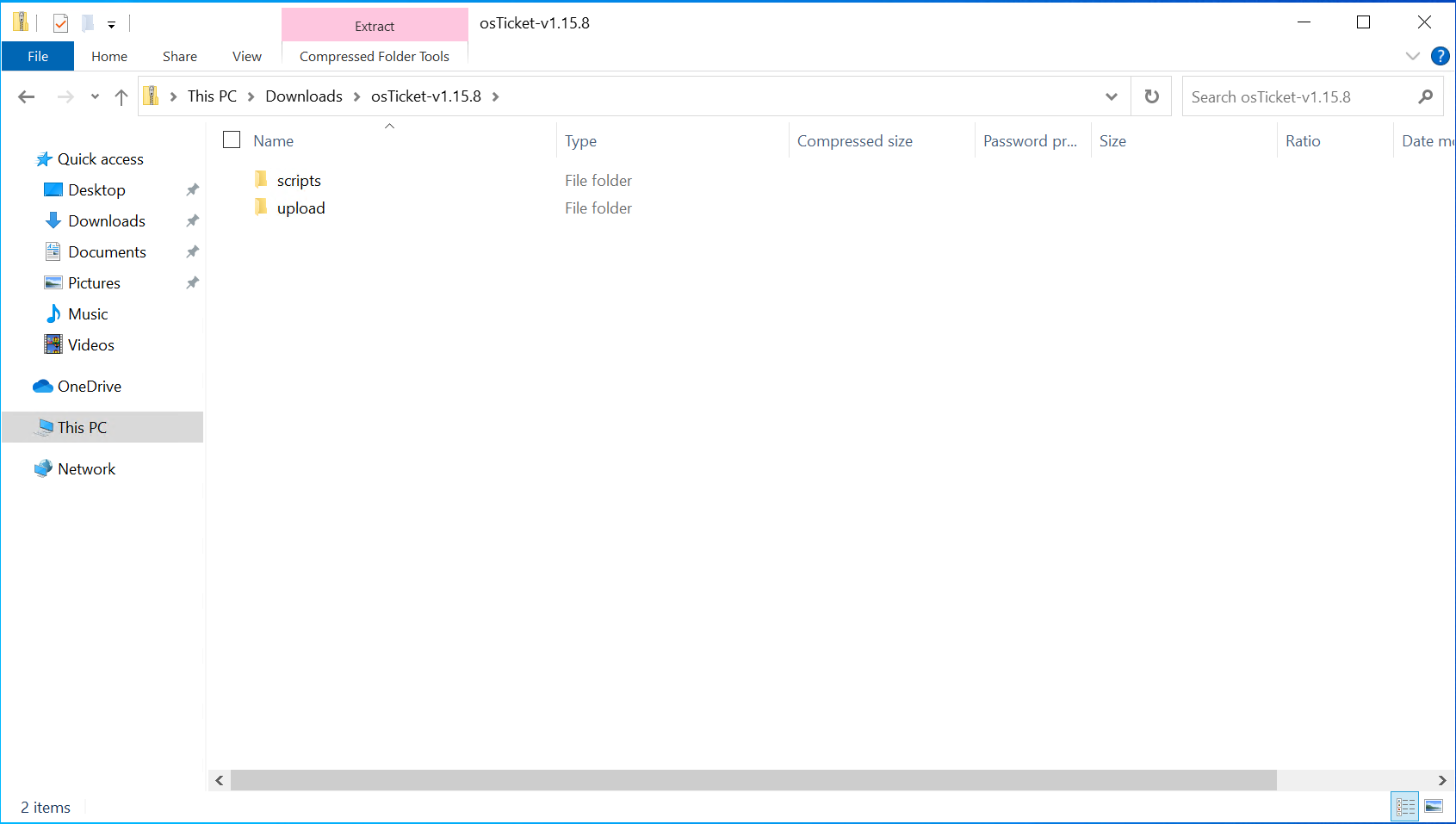
Task: Open the scripts folder icon
Action: click(261, 179)
